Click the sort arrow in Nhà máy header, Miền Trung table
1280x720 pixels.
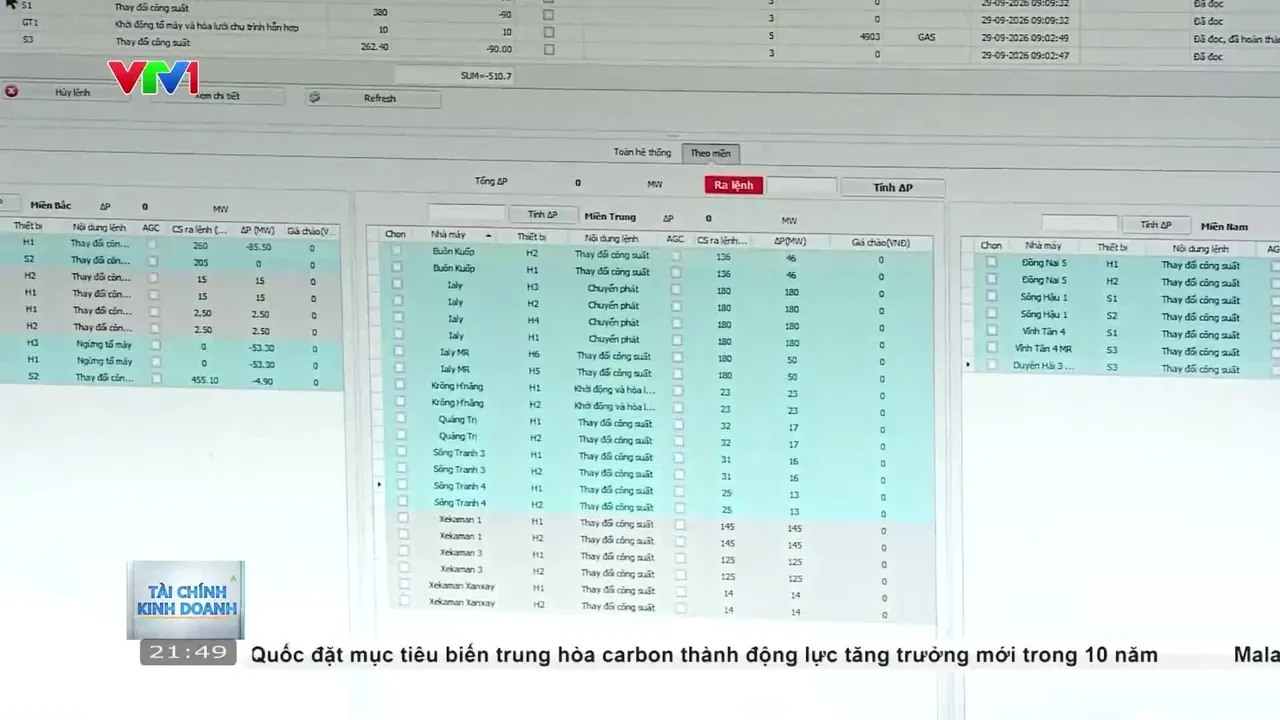click(x=488, y=235)
